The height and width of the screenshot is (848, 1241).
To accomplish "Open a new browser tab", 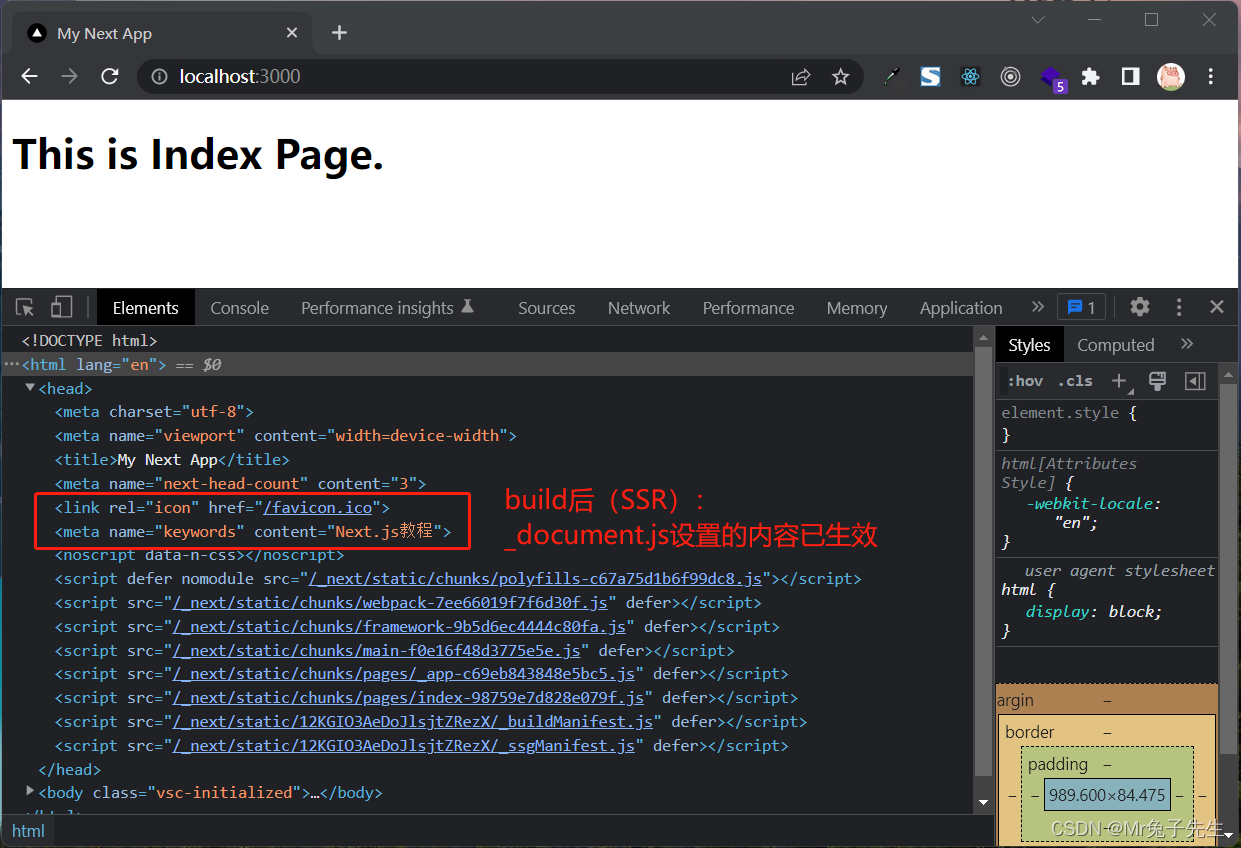I will (x=339, y=33).
